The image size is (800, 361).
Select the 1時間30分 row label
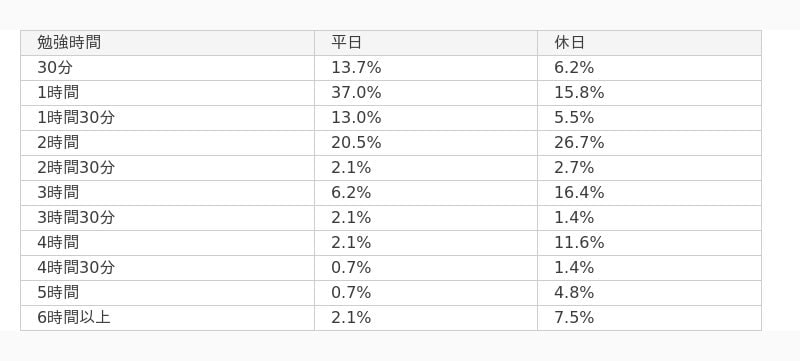(x=167, y=118)
